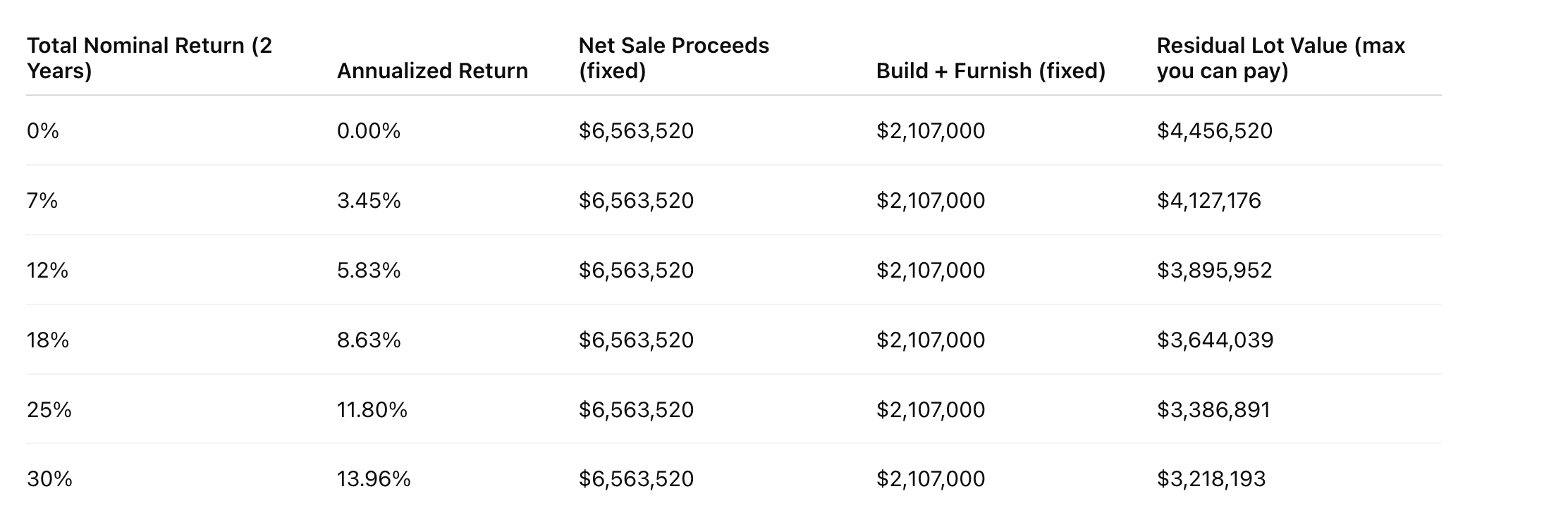Click residual lot value $3,218,193
The width and height of the screenshot is (1568, 520).
(1211, 479)
